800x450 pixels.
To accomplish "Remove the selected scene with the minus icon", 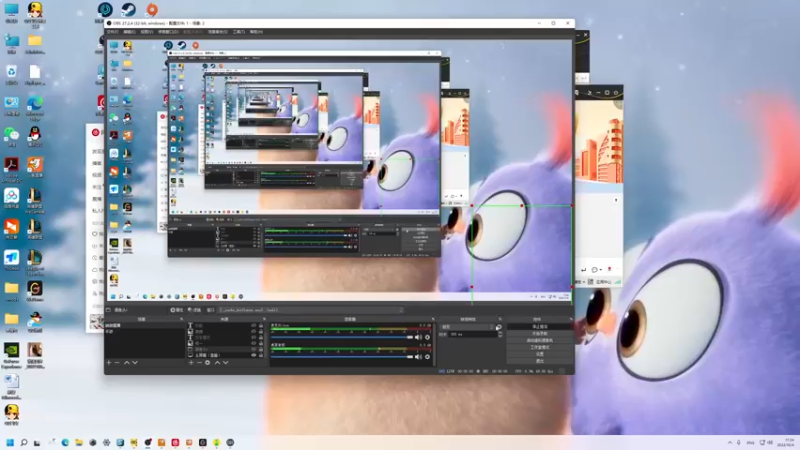I will click(x=117, y=363).
